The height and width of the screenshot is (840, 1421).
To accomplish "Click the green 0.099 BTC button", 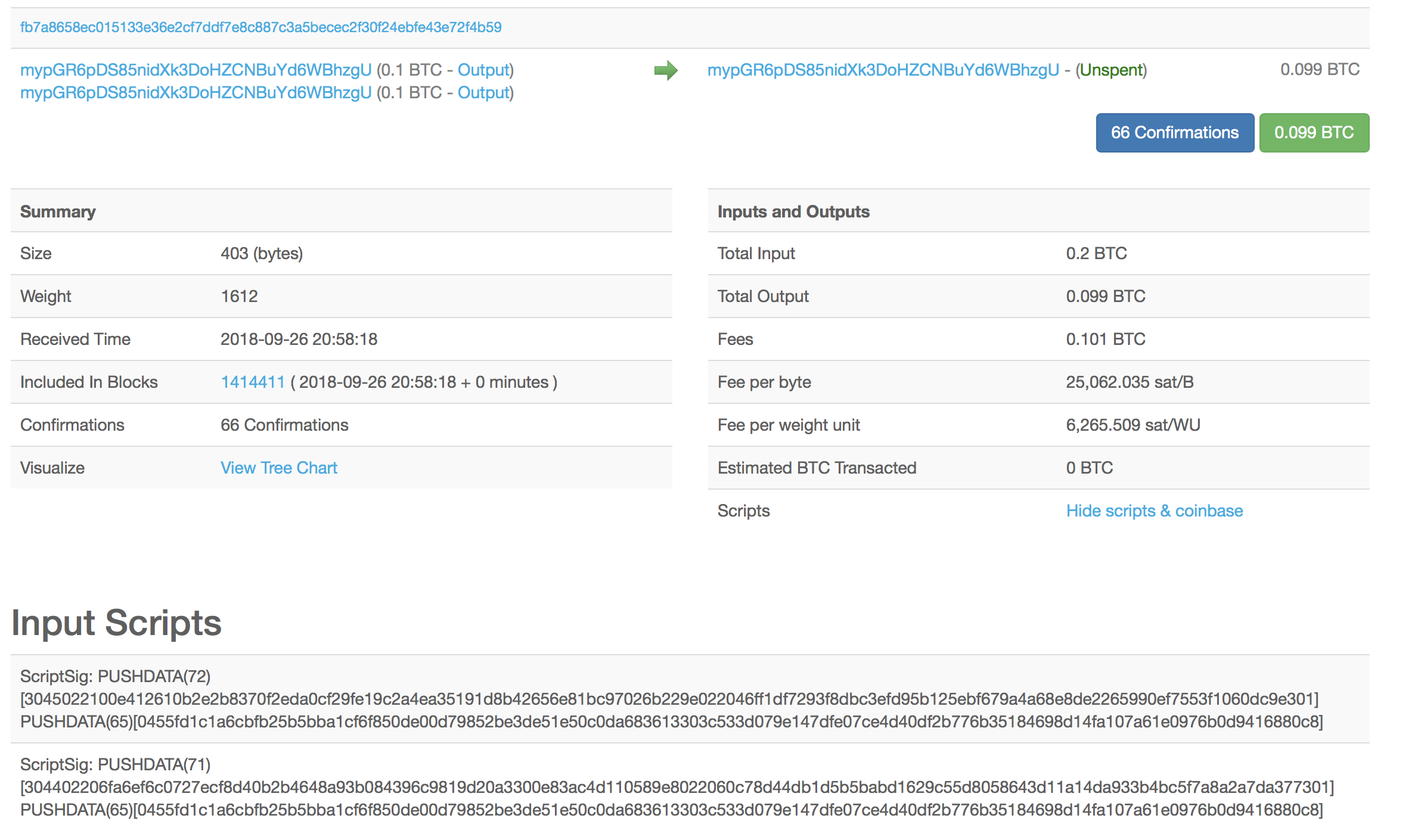I will click(1314, 133).
